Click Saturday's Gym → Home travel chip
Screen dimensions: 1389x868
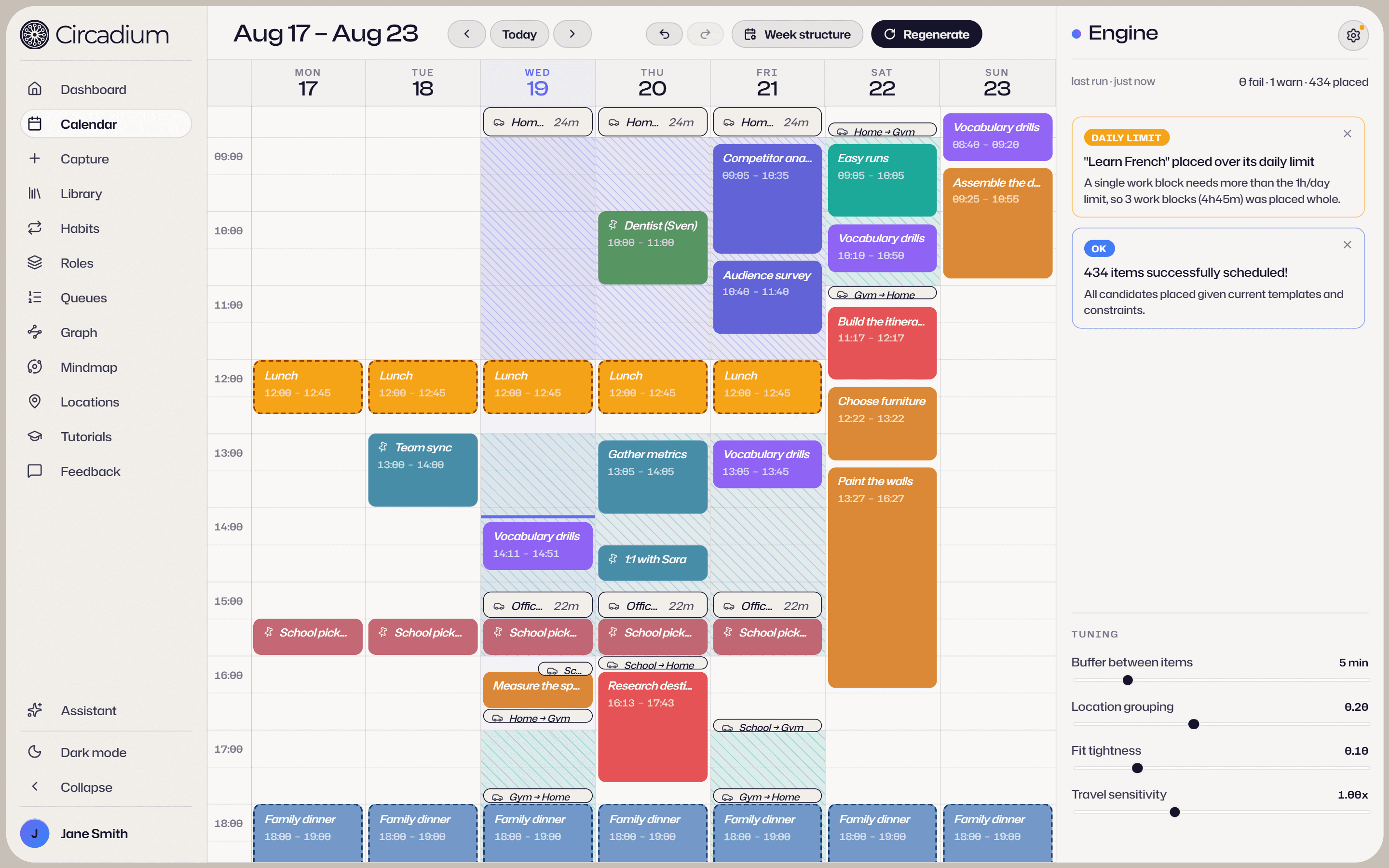[882, 293]
